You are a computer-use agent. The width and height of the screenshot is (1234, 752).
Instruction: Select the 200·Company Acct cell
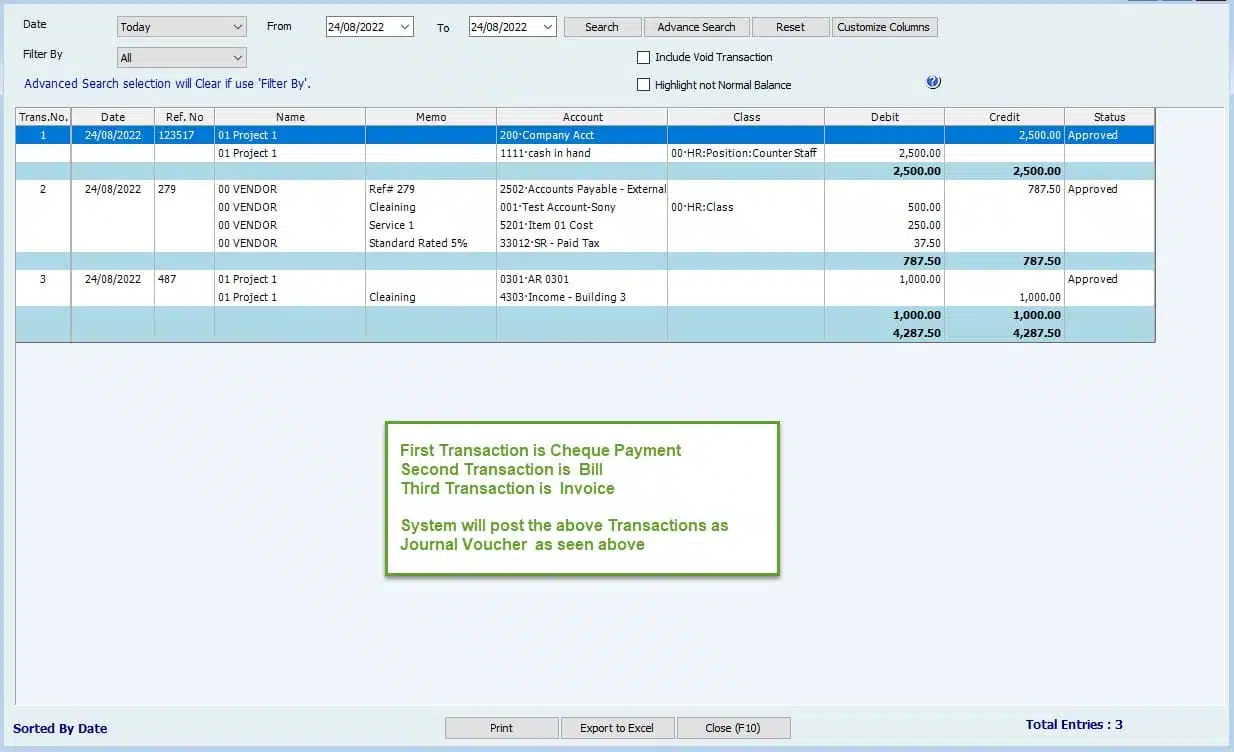pos(582,135)
